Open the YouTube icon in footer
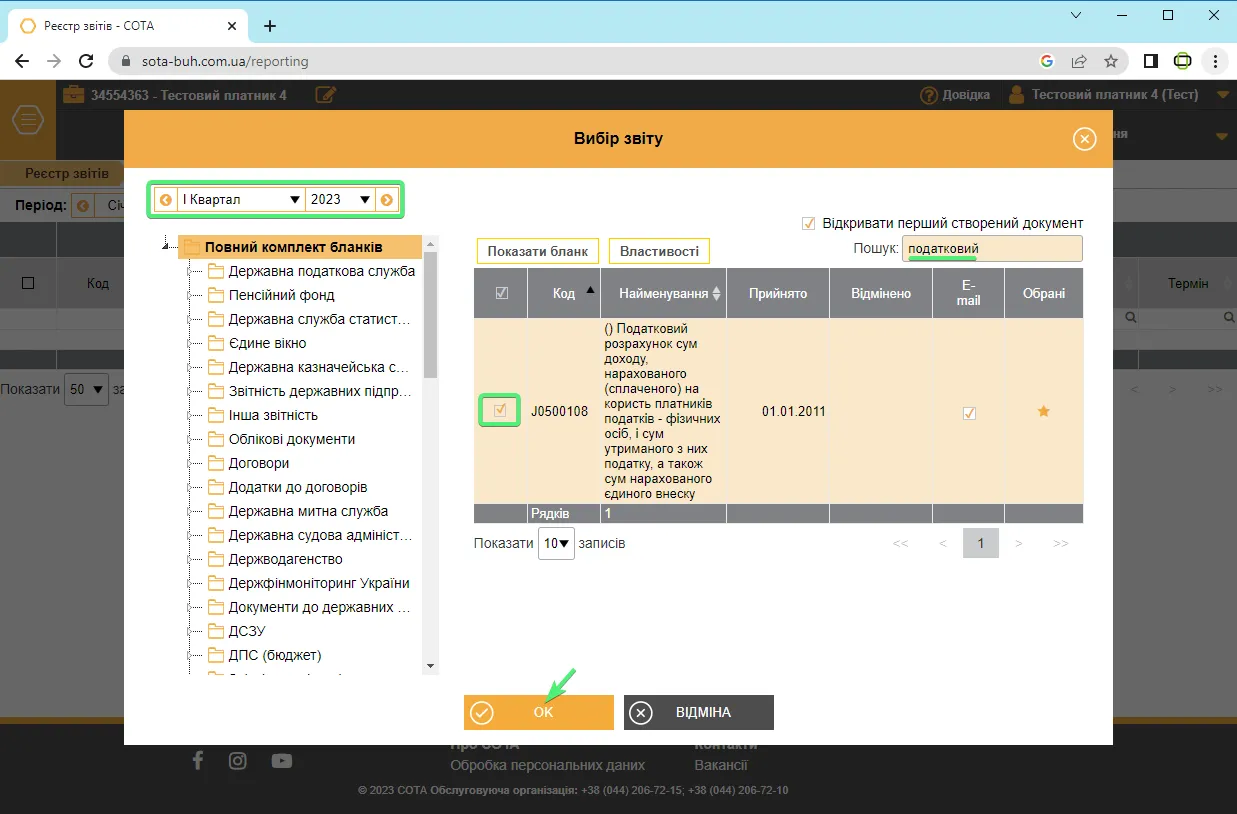The width and height of the screenshot is (1237, 814). [x=282, y=761]
